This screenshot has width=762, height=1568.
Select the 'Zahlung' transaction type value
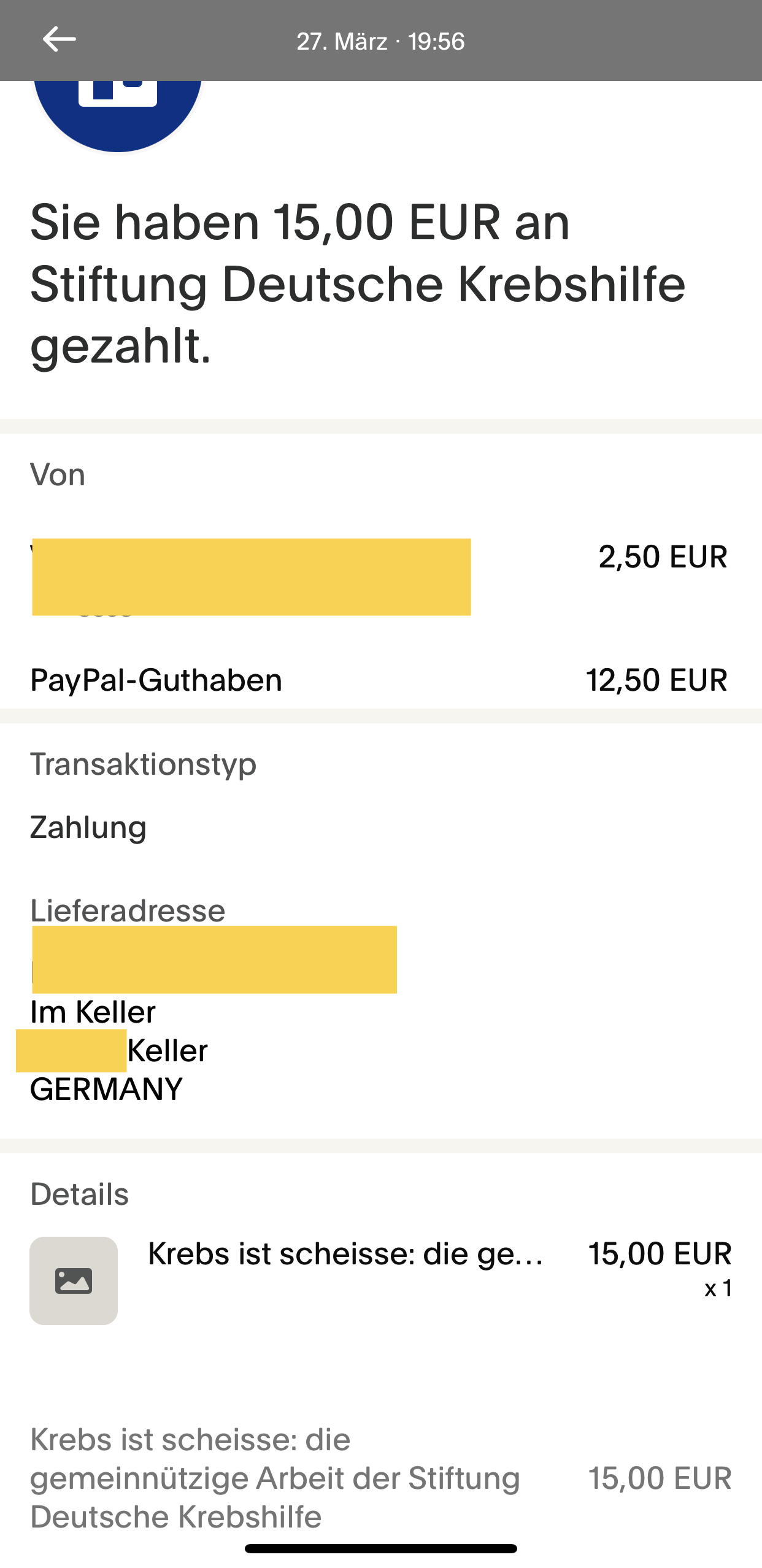(x=88, y=828)
